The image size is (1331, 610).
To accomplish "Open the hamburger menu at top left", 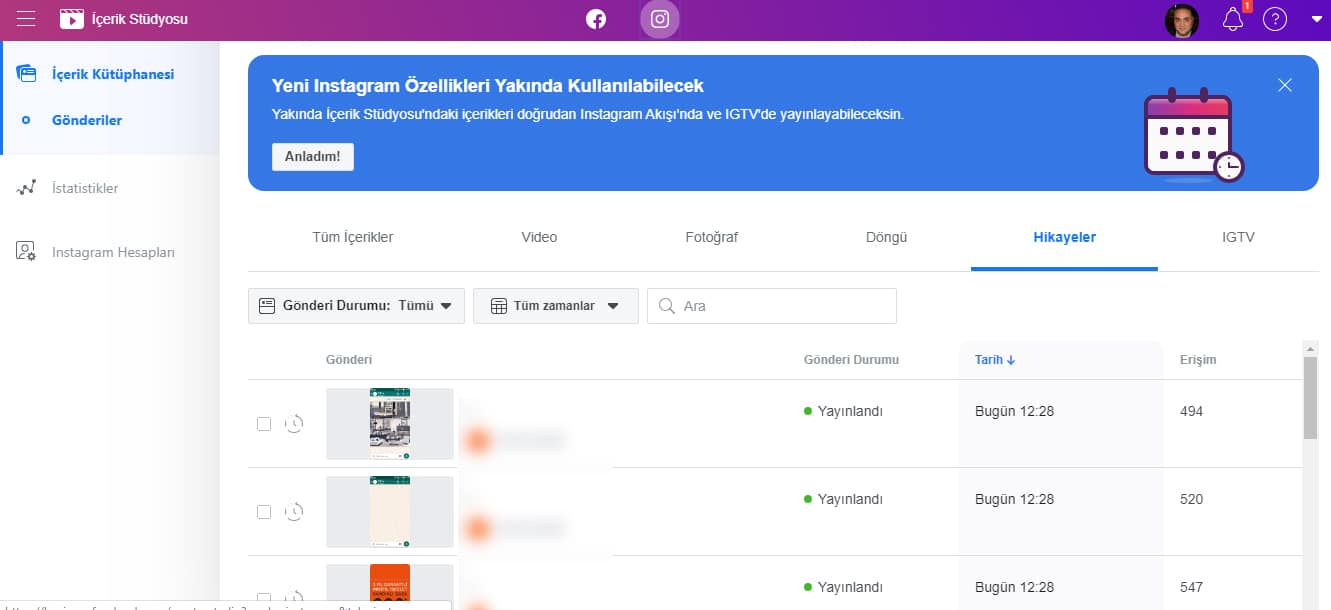I will click(26, 19).
